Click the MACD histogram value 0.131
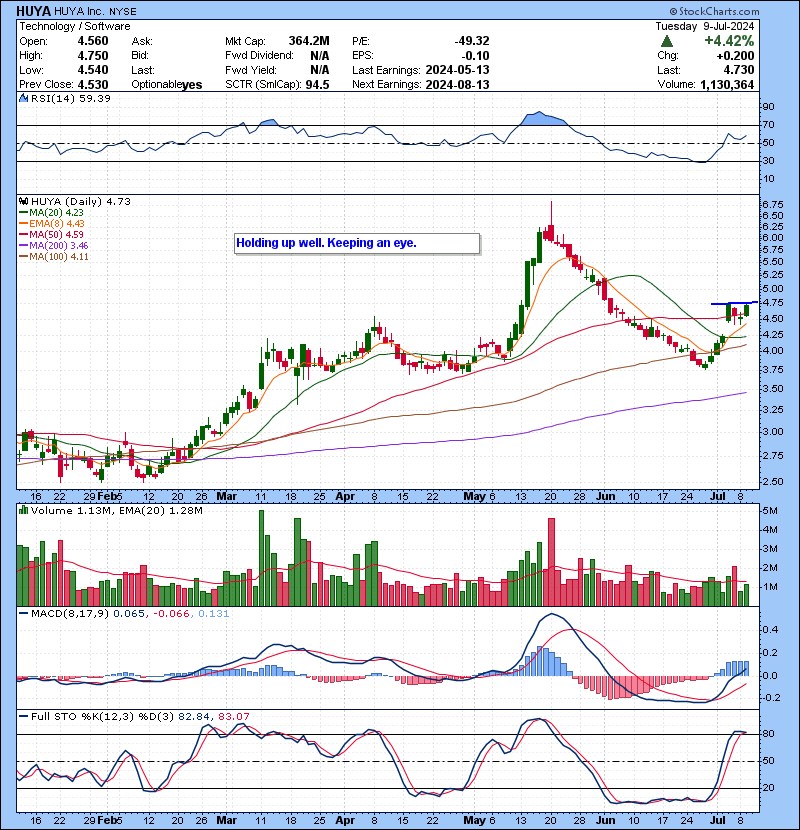The width and height of the screenshot is (800, 830). [x=213, y=614]
